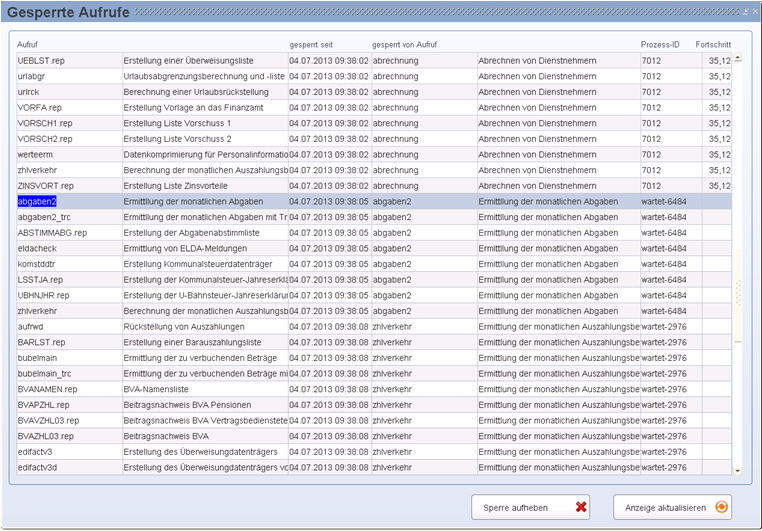The width and height of the screenshot is (762, 531).
Task: Select the BVAZHL03.rep row
Action: (x=374, y=436)
